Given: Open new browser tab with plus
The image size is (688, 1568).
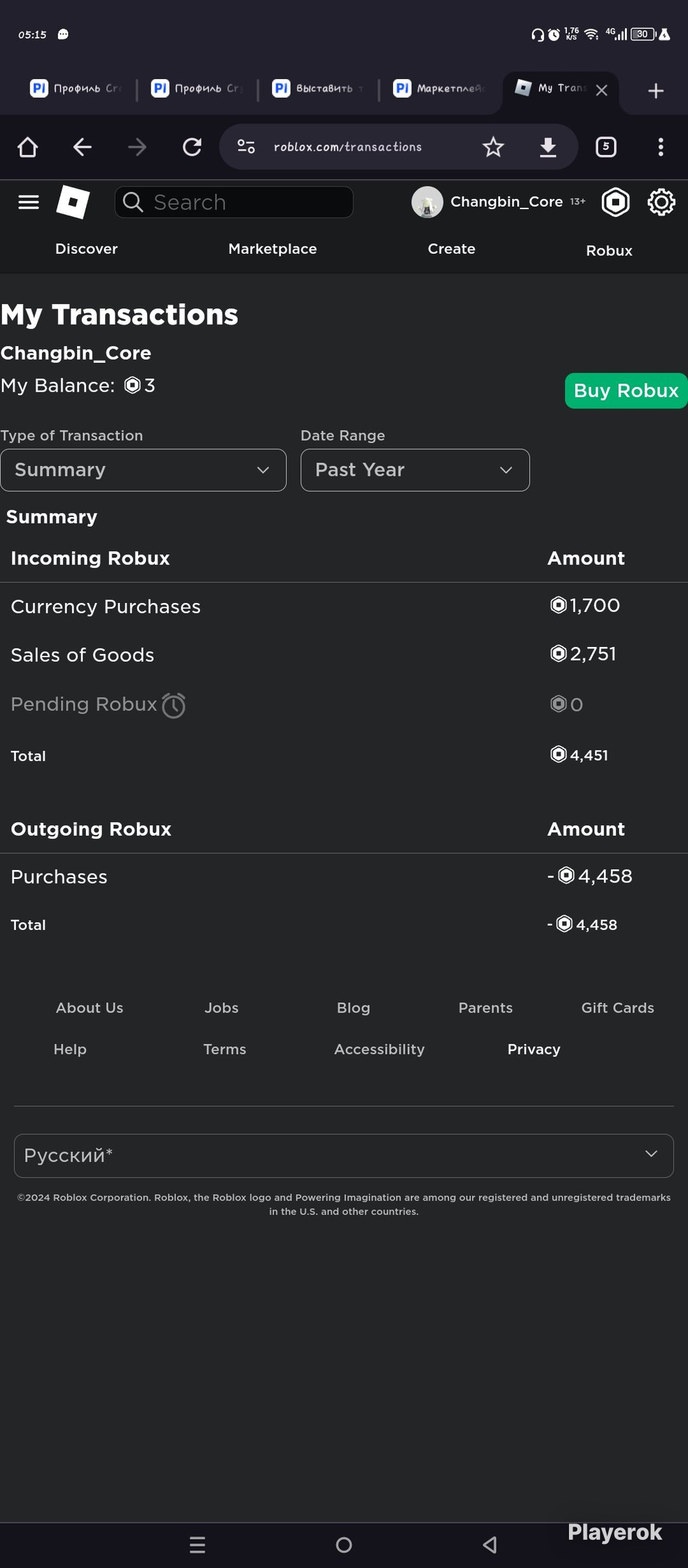Looking at the screenshot, I should point(656,91).
